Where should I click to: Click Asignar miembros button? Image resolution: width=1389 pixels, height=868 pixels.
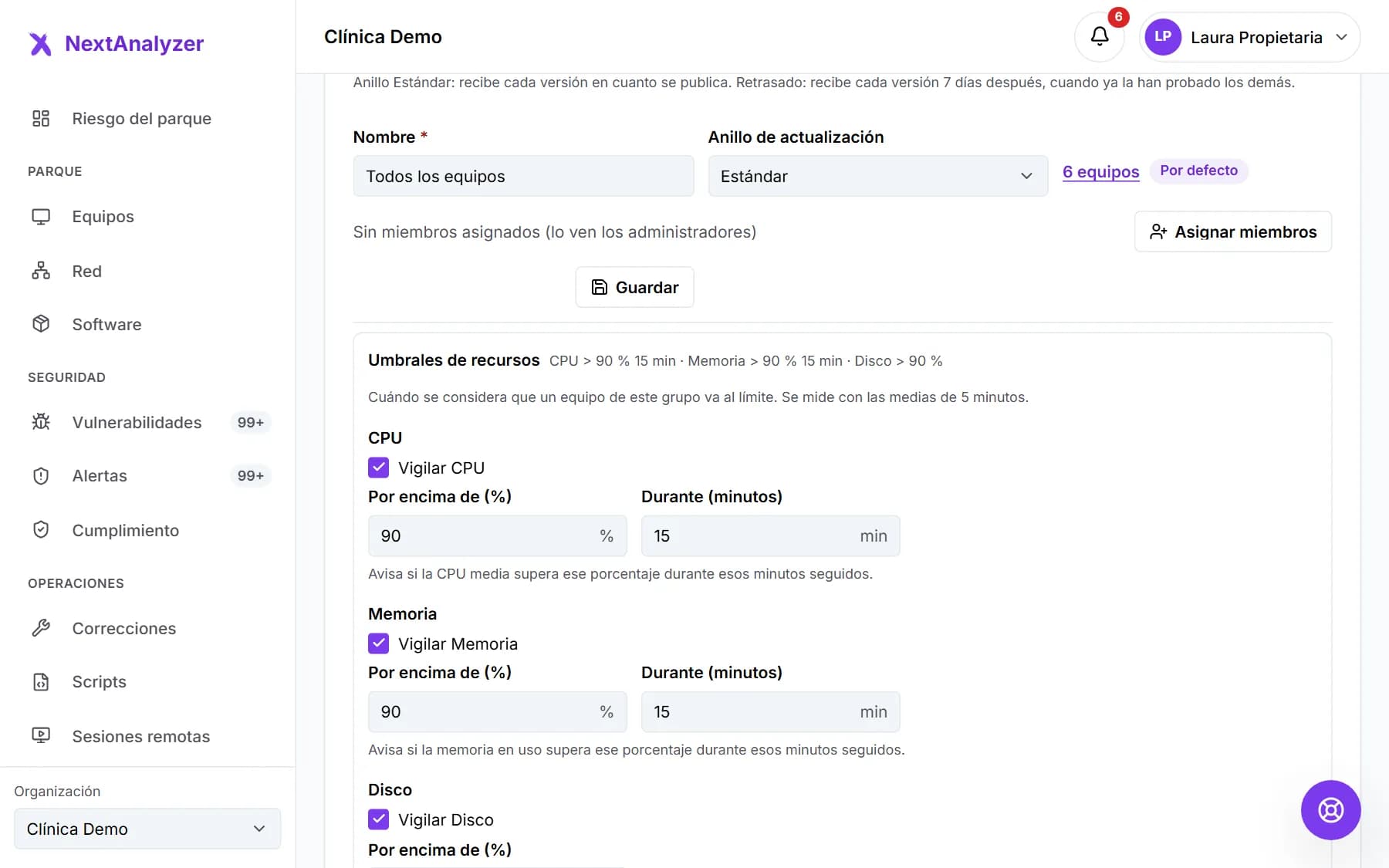coord(1232,231)
